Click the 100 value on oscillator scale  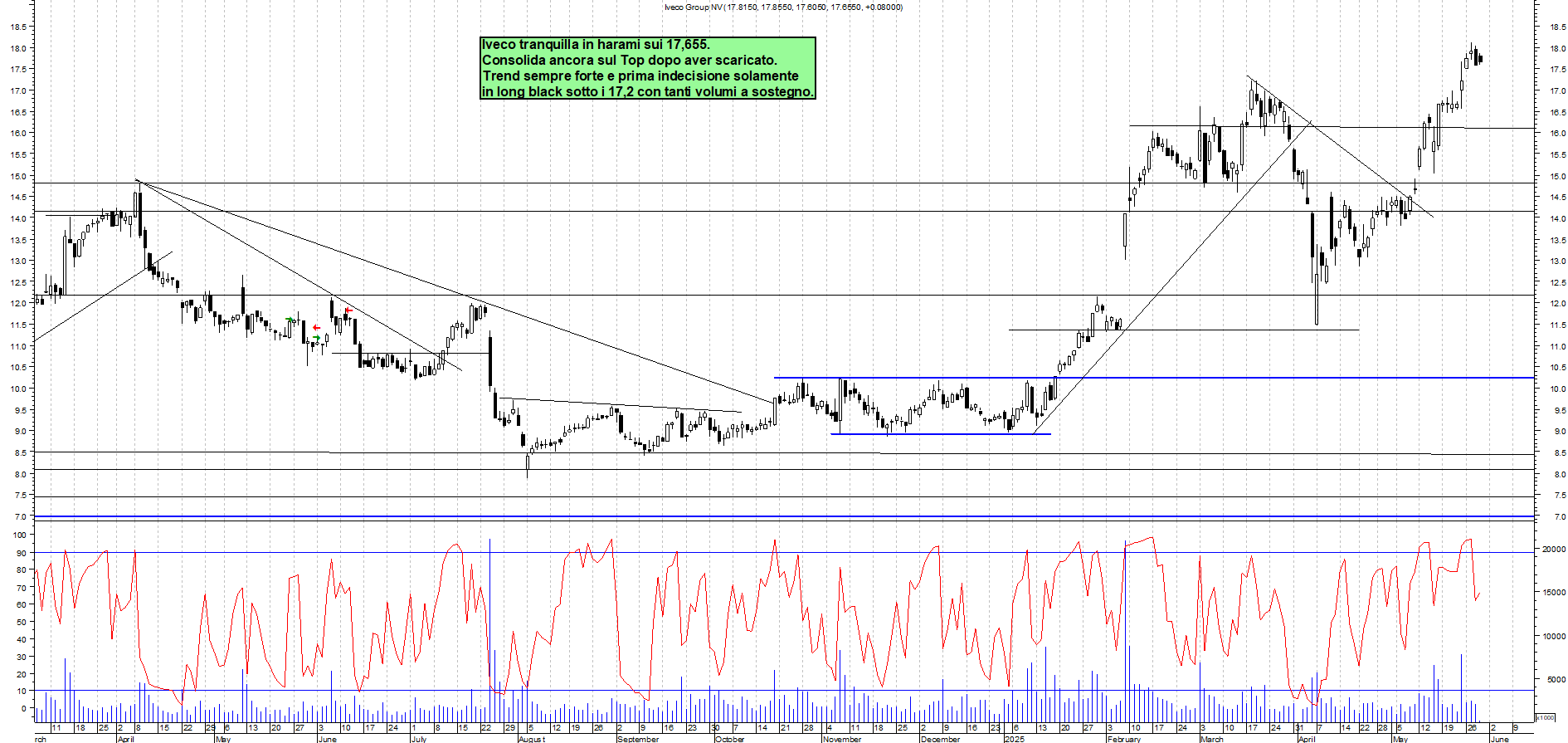[19, 535]
